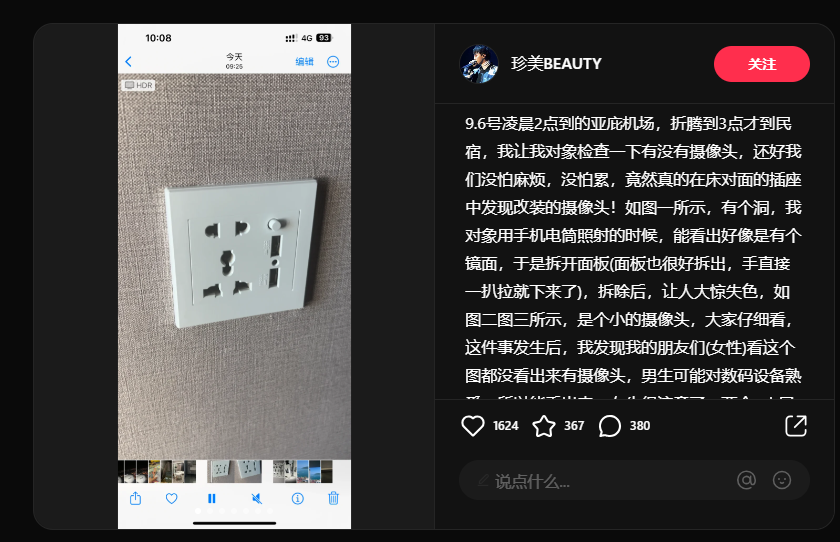Follow the user with red 关注 button

coord(761,64)
